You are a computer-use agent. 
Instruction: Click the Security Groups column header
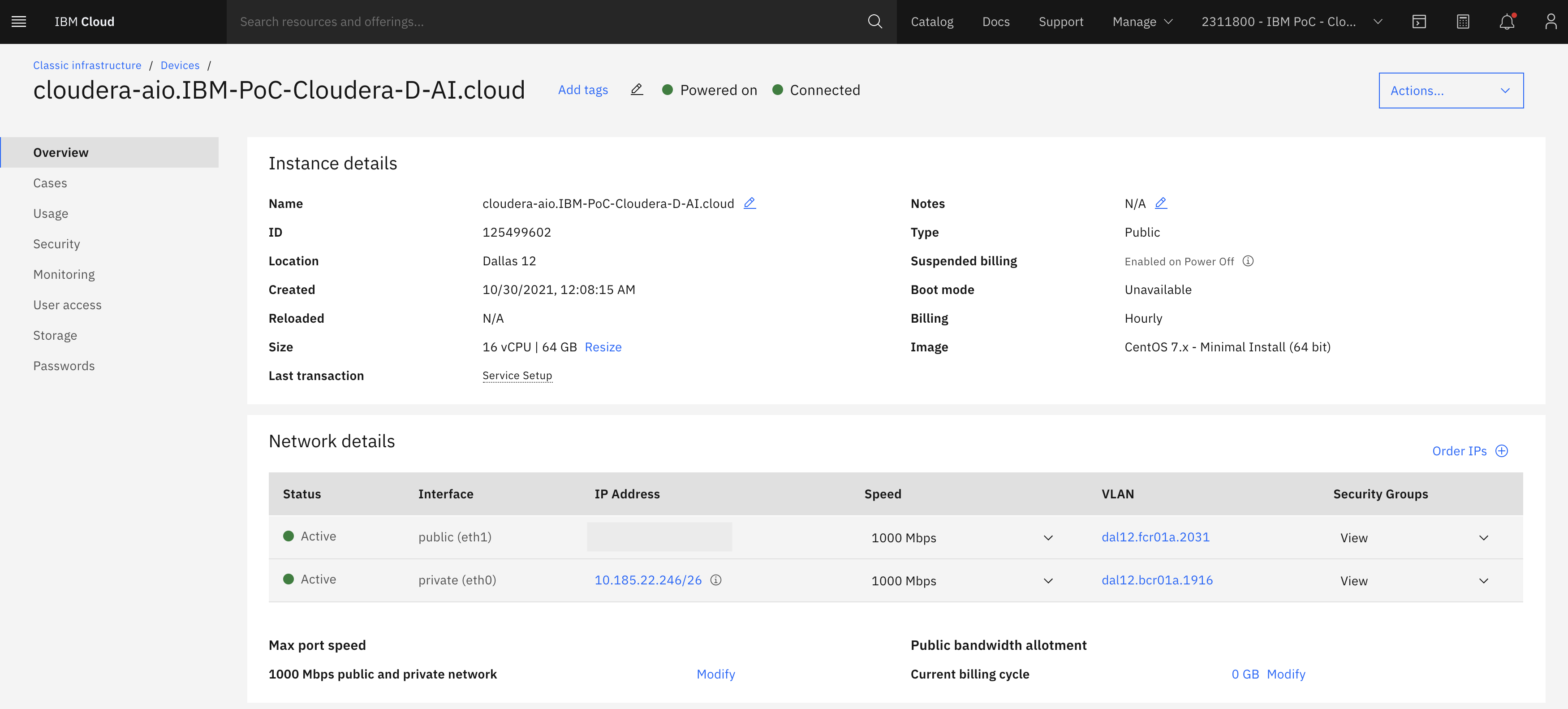coord(1381,494)
